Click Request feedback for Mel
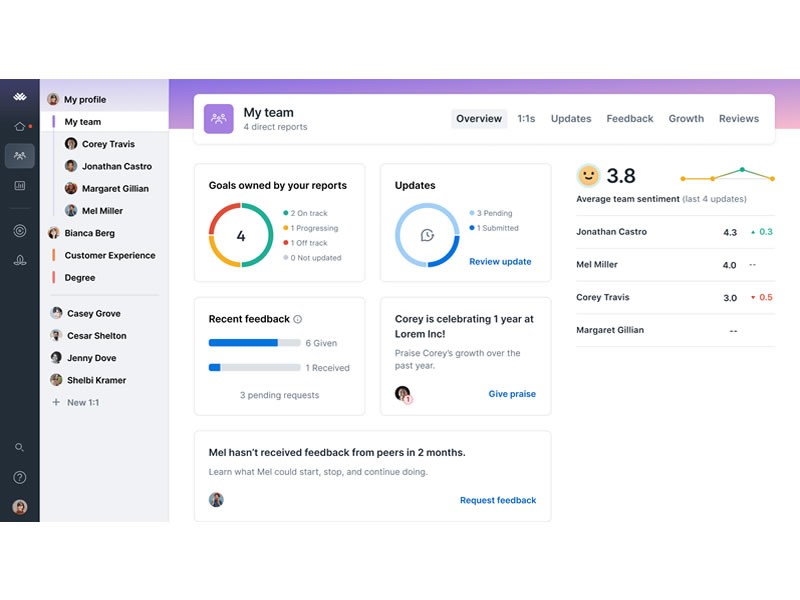This screenshot has width=800, height=600. 498,500
